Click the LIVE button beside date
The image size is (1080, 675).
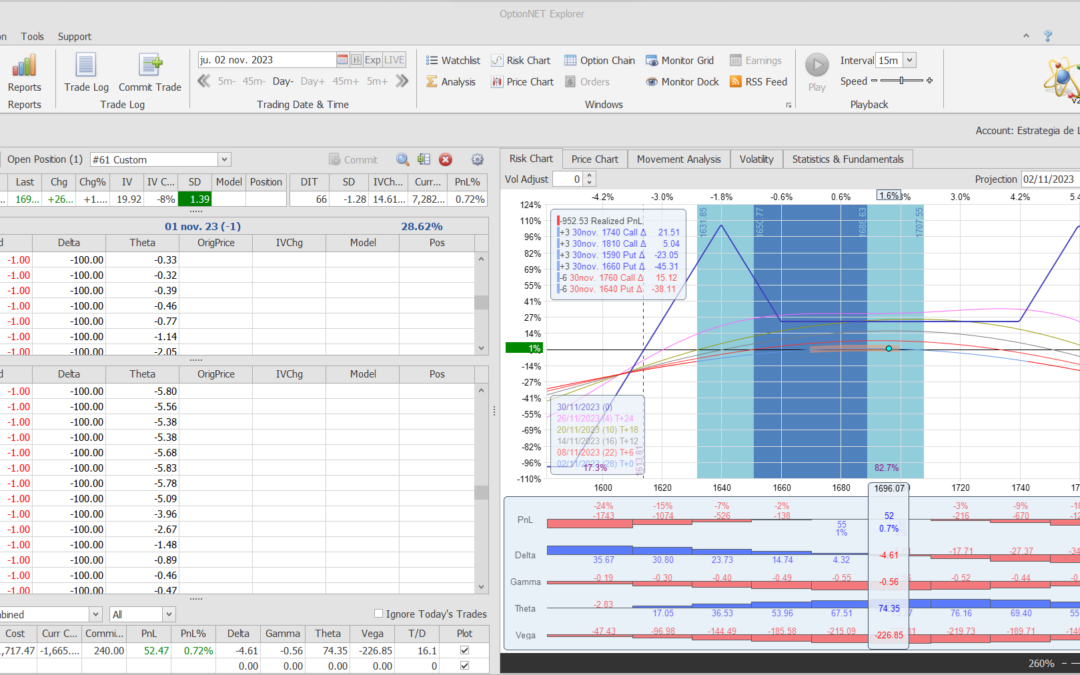pos(395,60)
